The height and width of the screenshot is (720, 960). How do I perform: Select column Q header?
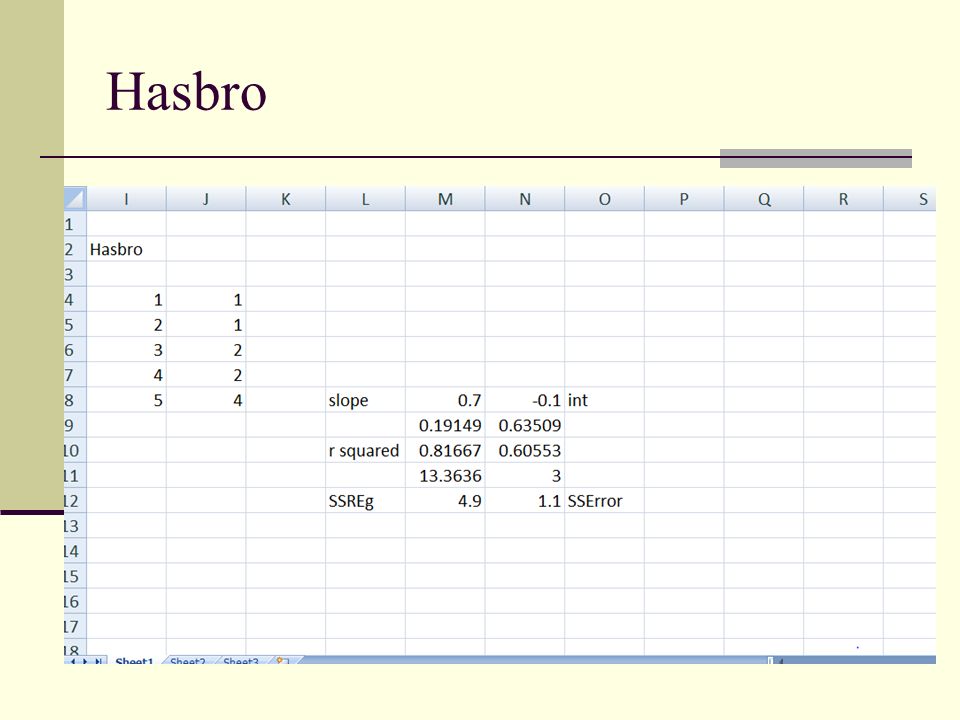click(763, 199)
